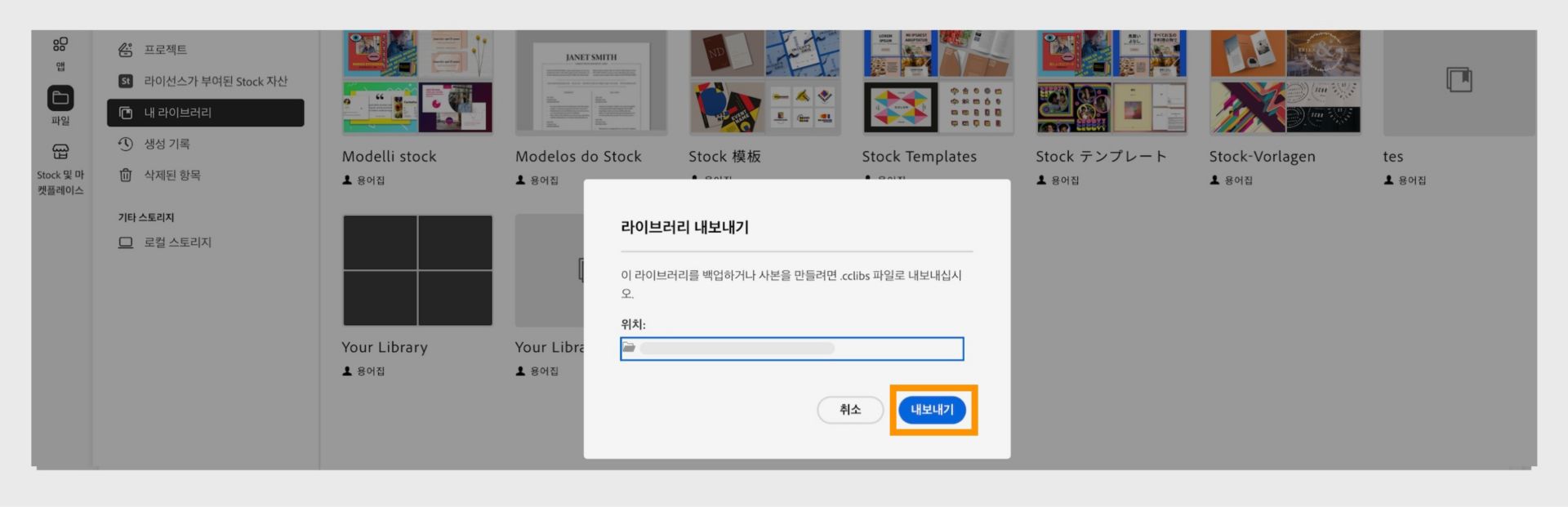
Task: Click the 취소 cancel button
Action: (850, 410)
